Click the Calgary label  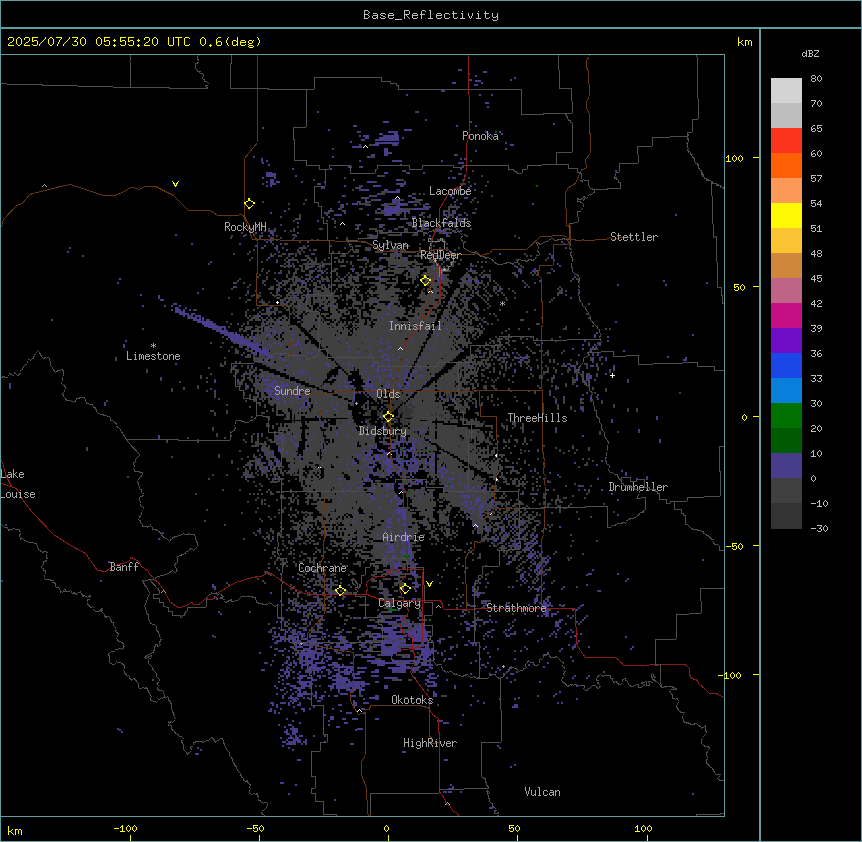[x=399, y=603]
